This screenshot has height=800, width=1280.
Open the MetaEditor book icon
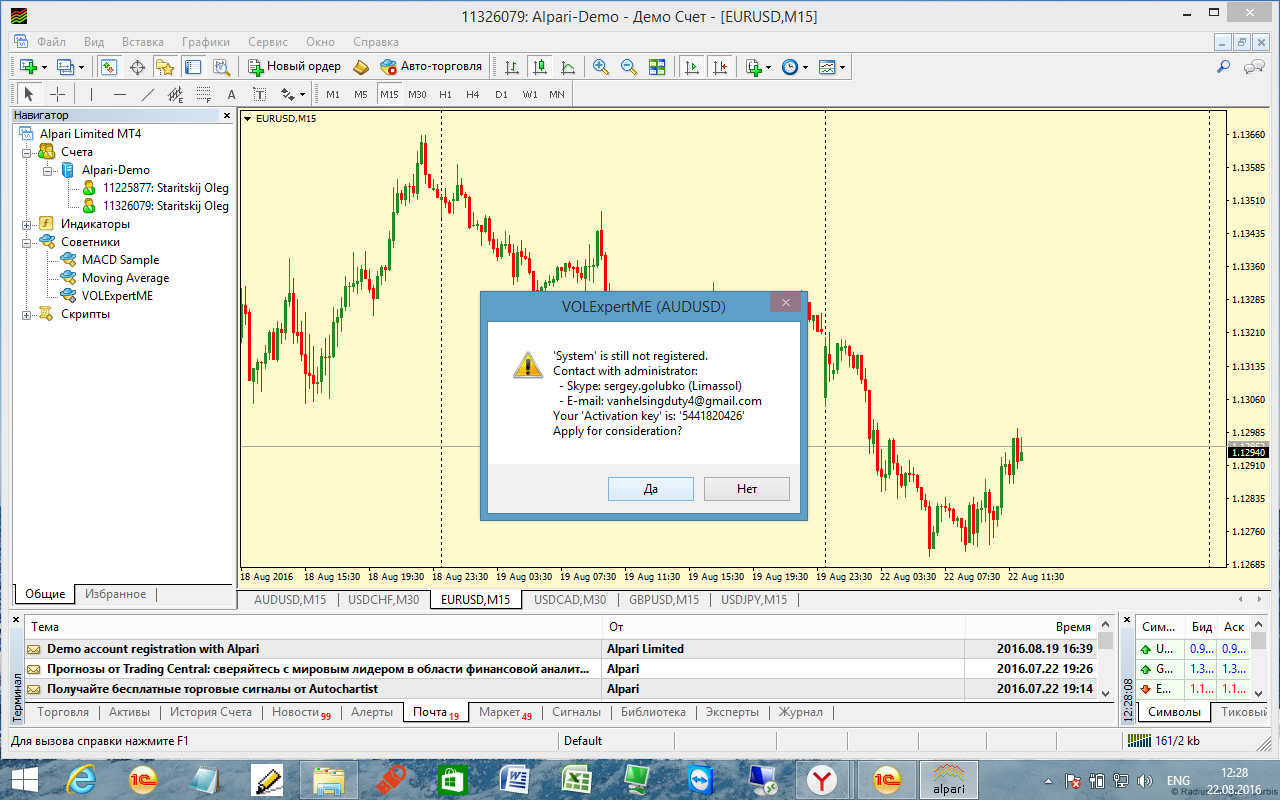360,67
